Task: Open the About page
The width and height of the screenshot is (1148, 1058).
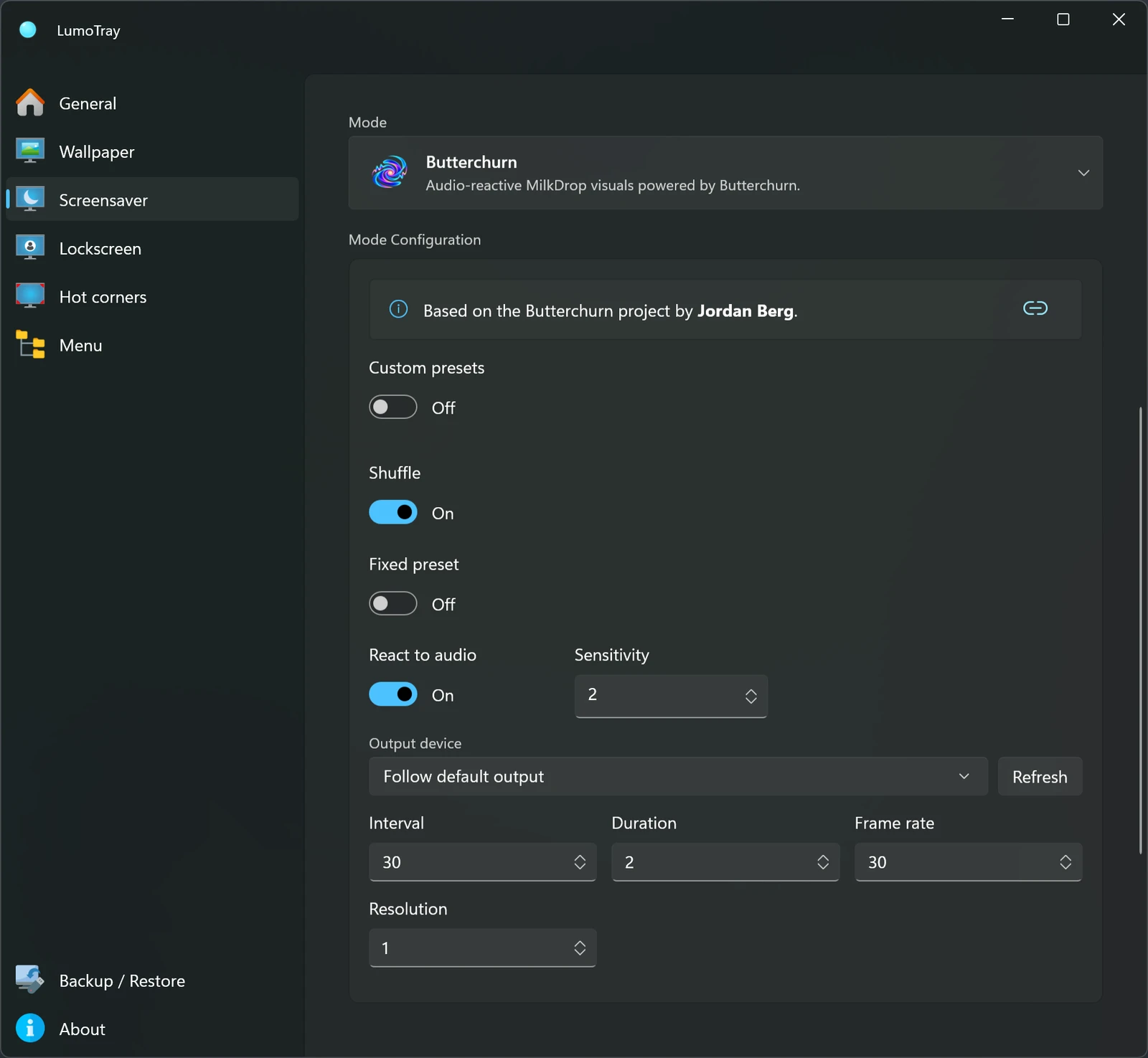Action: point(152,1029)
